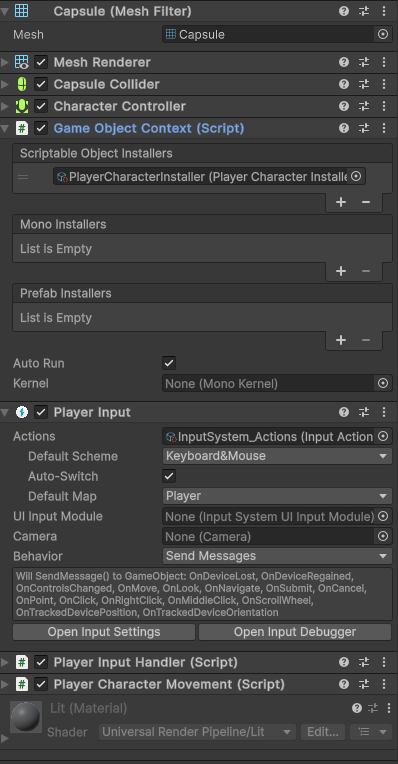Add an entry to Scriptable Object Installers

point(341,202)
